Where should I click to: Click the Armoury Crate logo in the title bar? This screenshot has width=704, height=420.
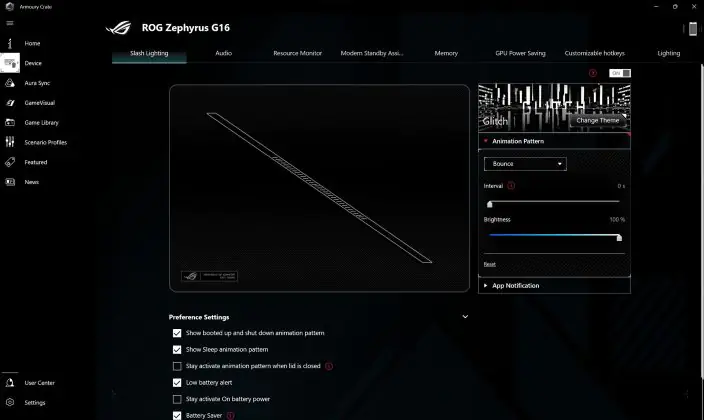9,7
